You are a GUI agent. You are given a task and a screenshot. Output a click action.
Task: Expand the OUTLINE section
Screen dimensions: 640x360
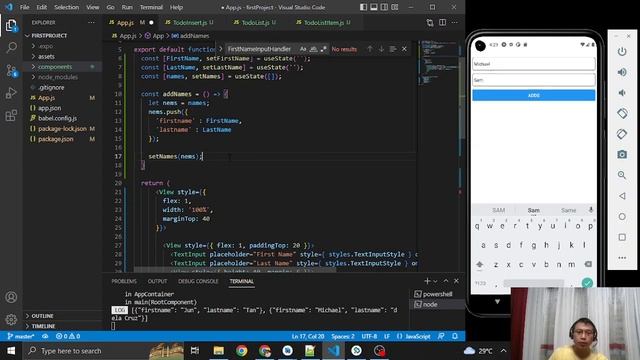click(x=42, y=316)
